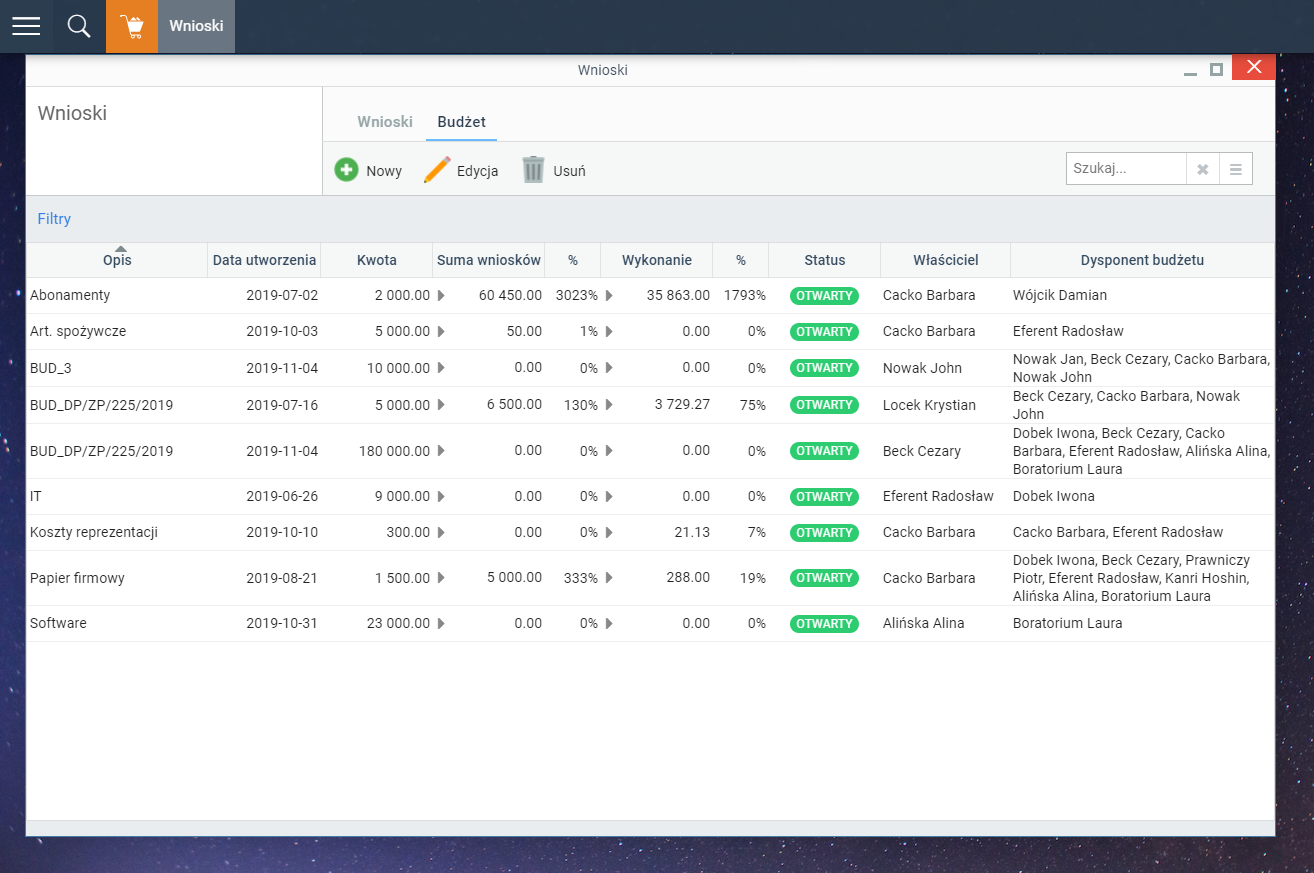Image resolution: width=1314 pixels, height=873 pixels.
Task: Maximize the Wnioski window
Action: (1216, 69)
